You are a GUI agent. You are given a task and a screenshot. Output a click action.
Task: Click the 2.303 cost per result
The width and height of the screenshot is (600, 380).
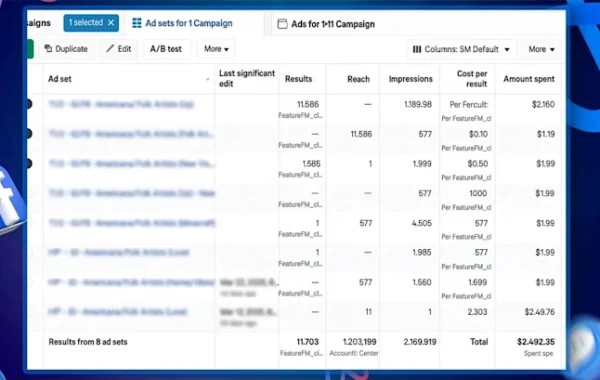(x=477, y=312)
